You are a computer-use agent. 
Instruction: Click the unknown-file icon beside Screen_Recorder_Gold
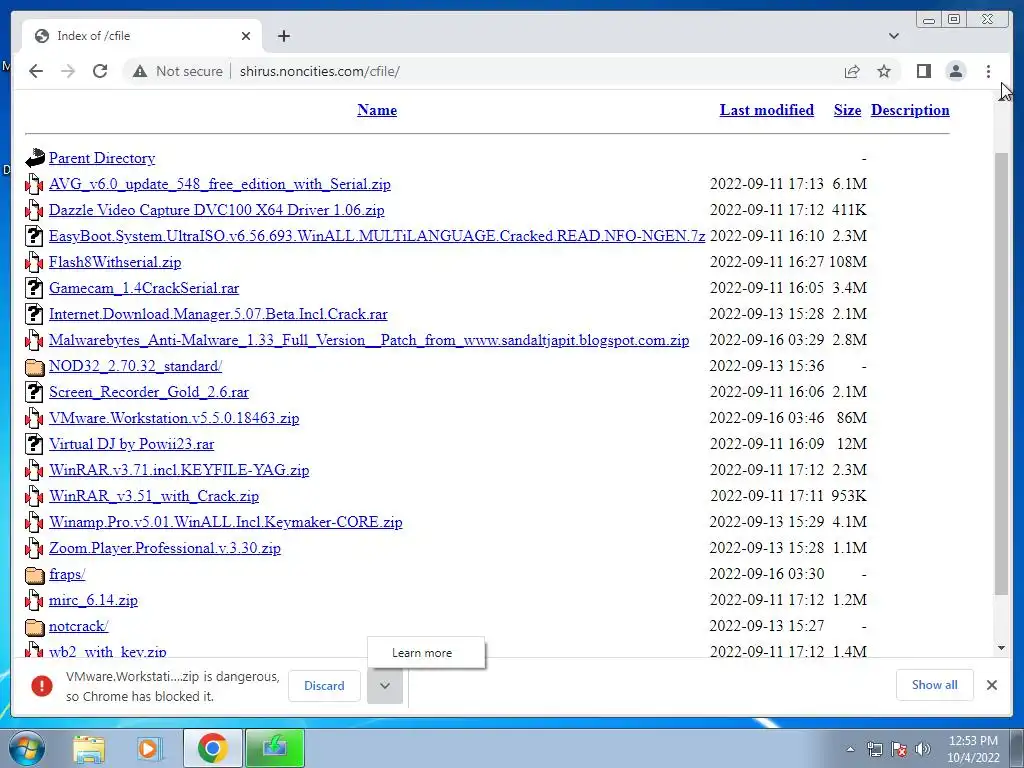click(34, 392)
